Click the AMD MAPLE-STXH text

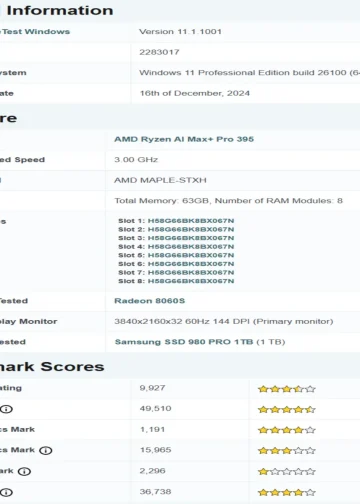point(160,180)
